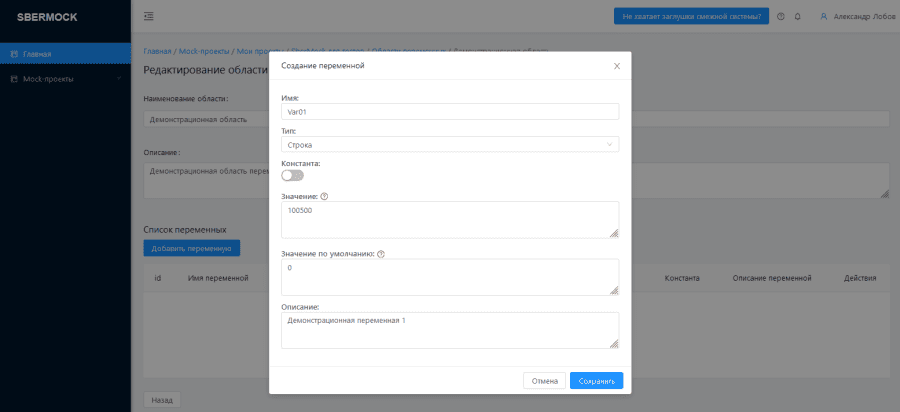Click help icon next to Значение label
Screen dimensions: 900x412
tap(324, 197)
